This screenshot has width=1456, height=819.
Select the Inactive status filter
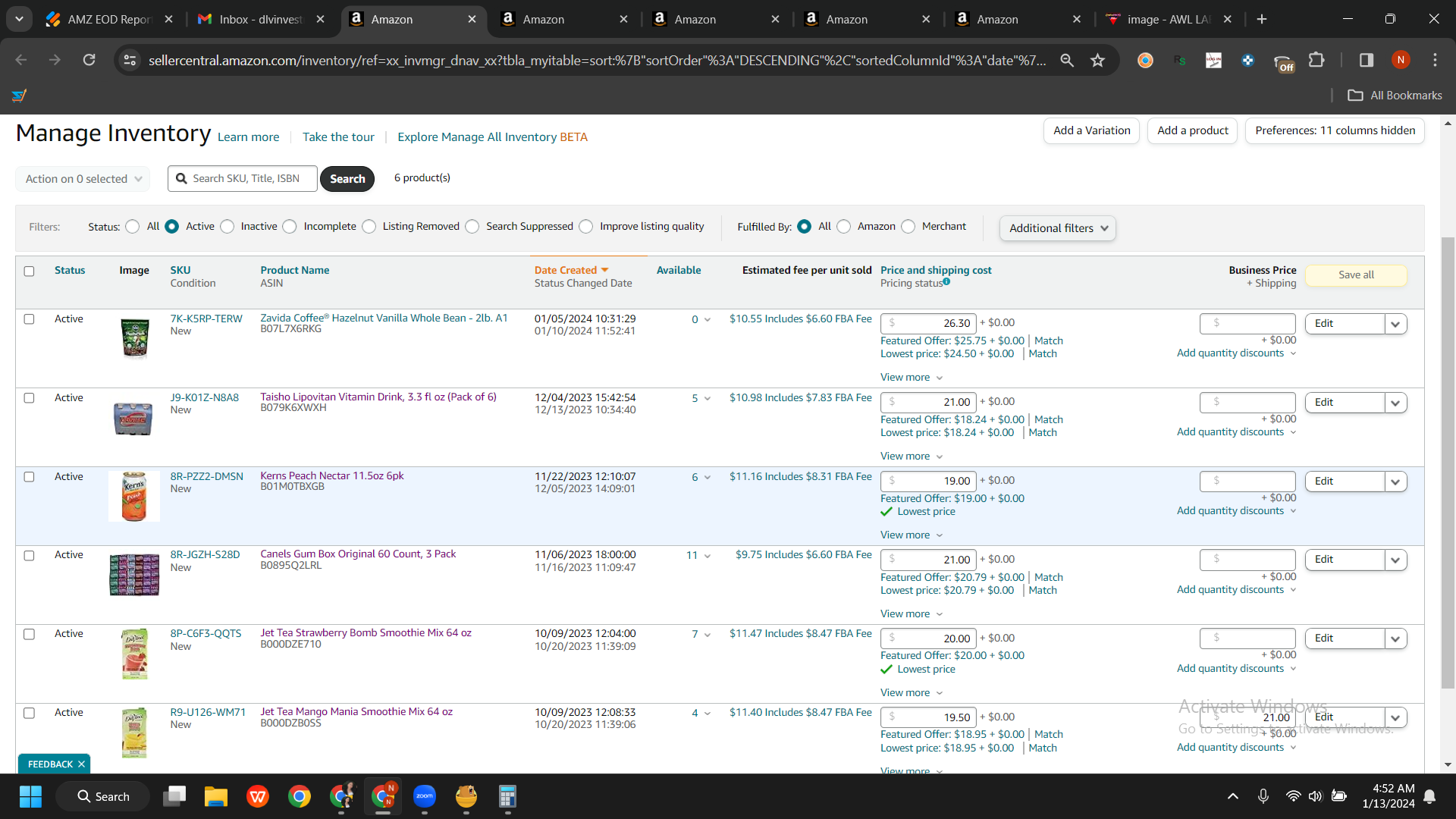click(x=227, y=227)
